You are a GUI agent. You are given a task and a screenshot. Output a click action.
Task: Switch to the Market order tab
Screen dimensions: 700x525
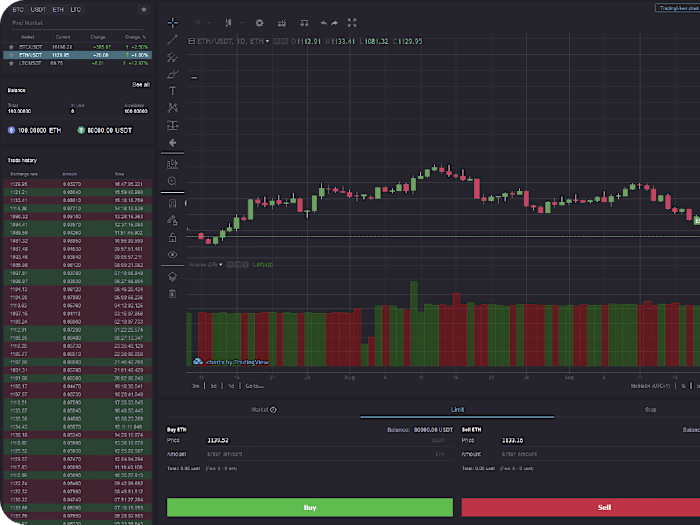(264, 409)
